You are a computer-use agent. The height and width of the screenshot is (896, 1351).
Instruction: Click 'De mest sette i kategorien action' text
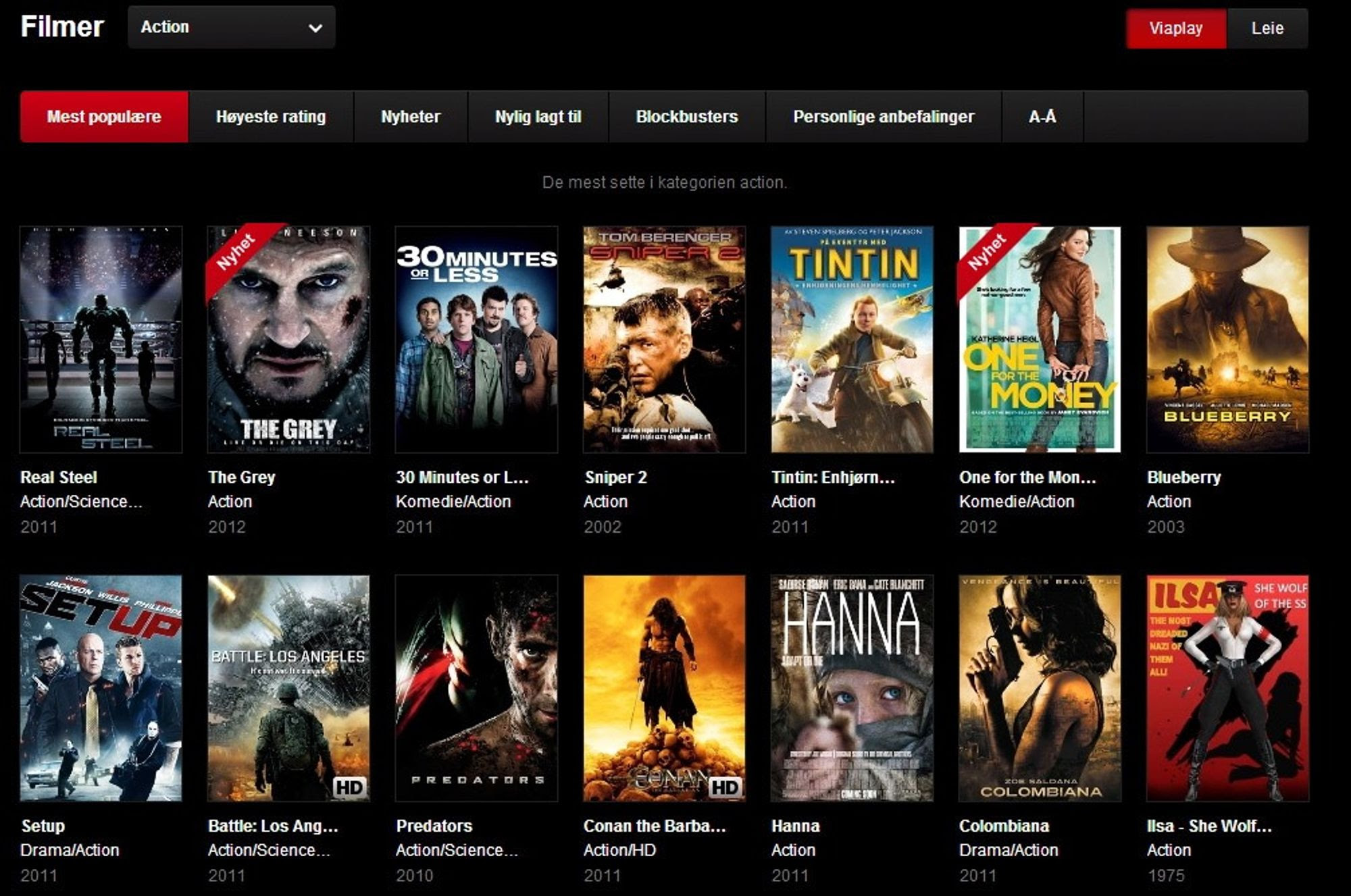(665, 182)
